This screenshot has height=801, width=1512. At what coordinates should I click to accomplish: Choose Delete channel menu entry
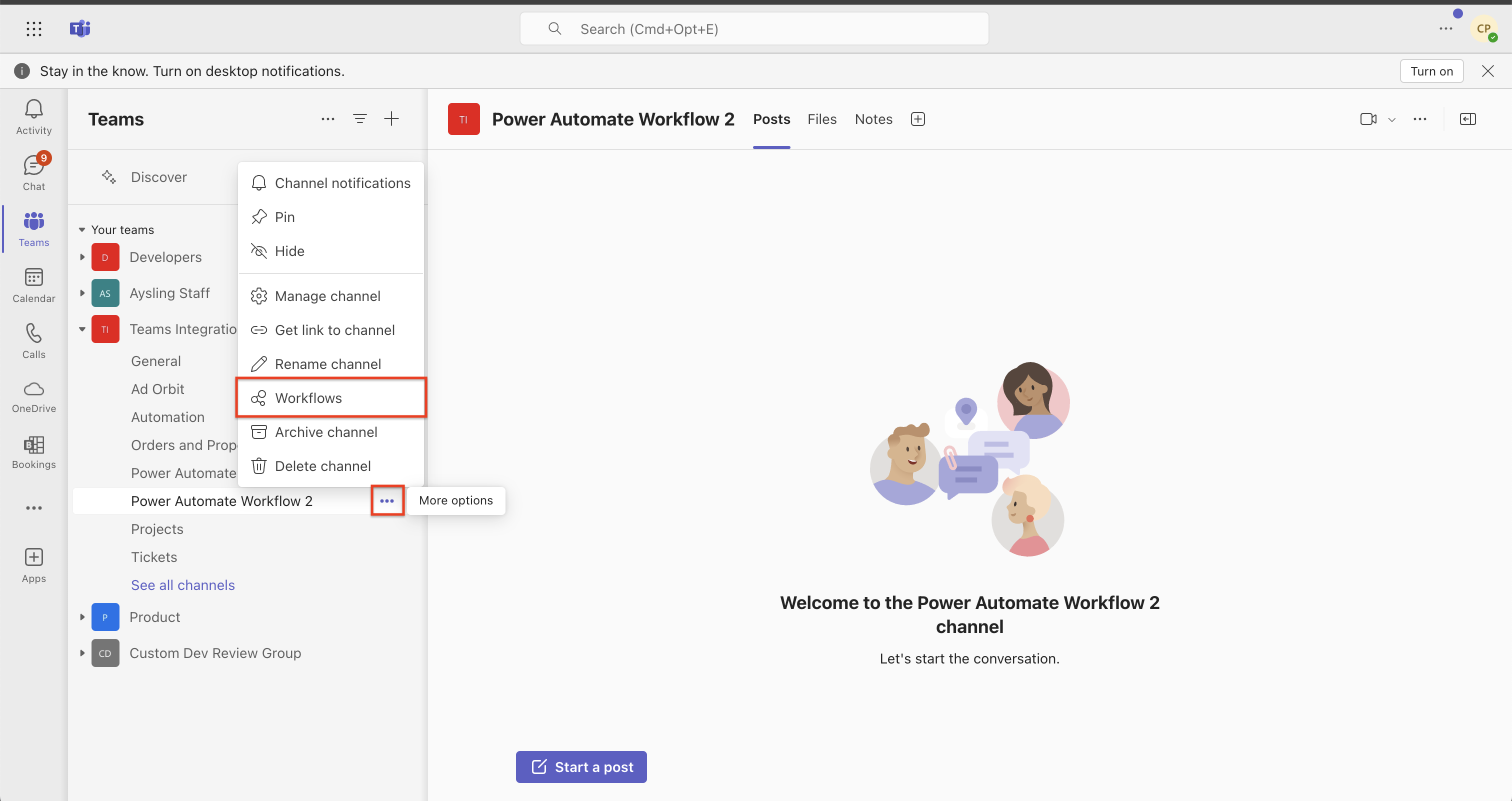click(331, 466)
